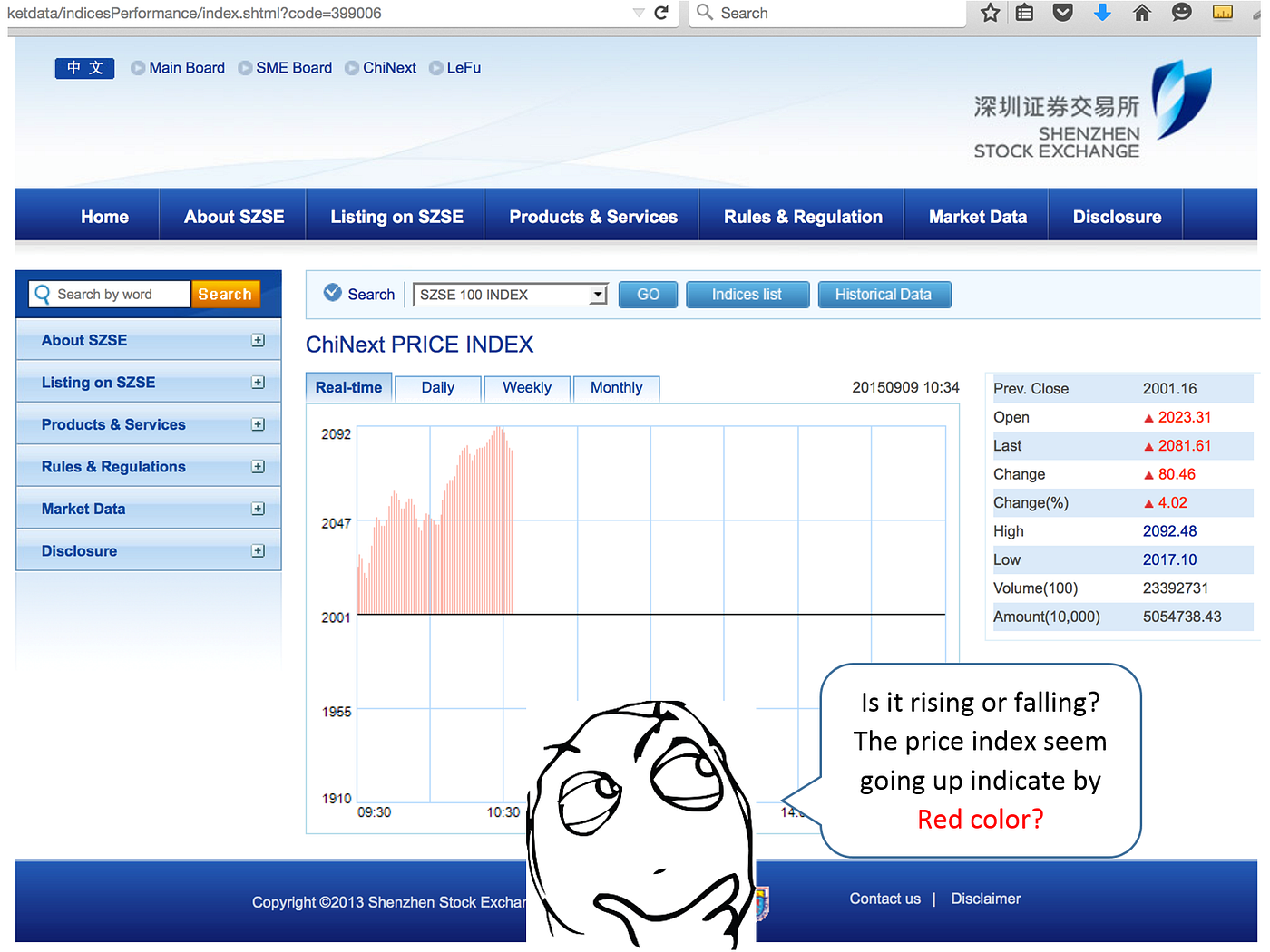This screenshot has width=1270, height=952.
Task: Expand Market Data in the sidebar
Action: [x=258, y=509]
